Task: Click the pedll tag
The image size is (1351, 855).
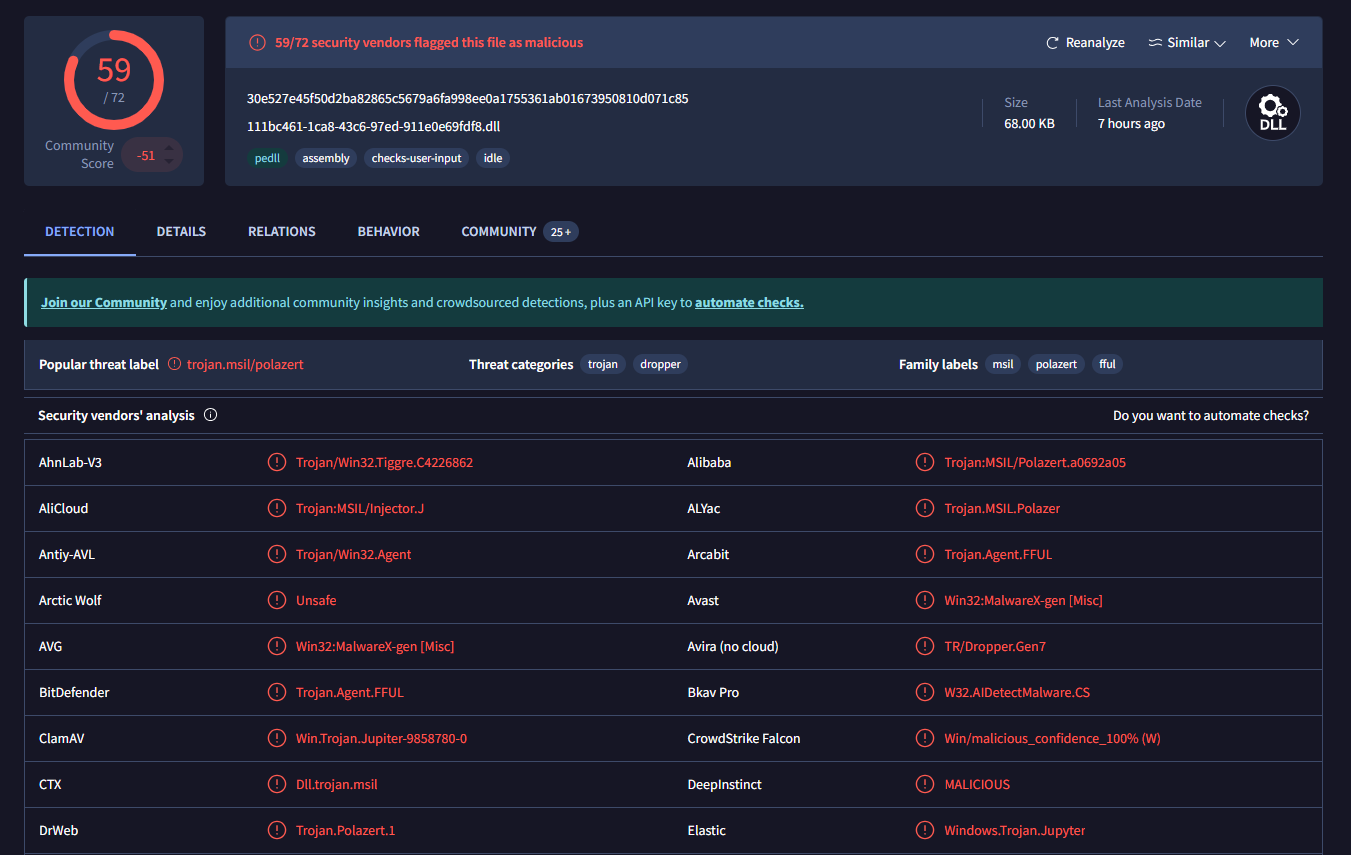Action: point(268,158)
